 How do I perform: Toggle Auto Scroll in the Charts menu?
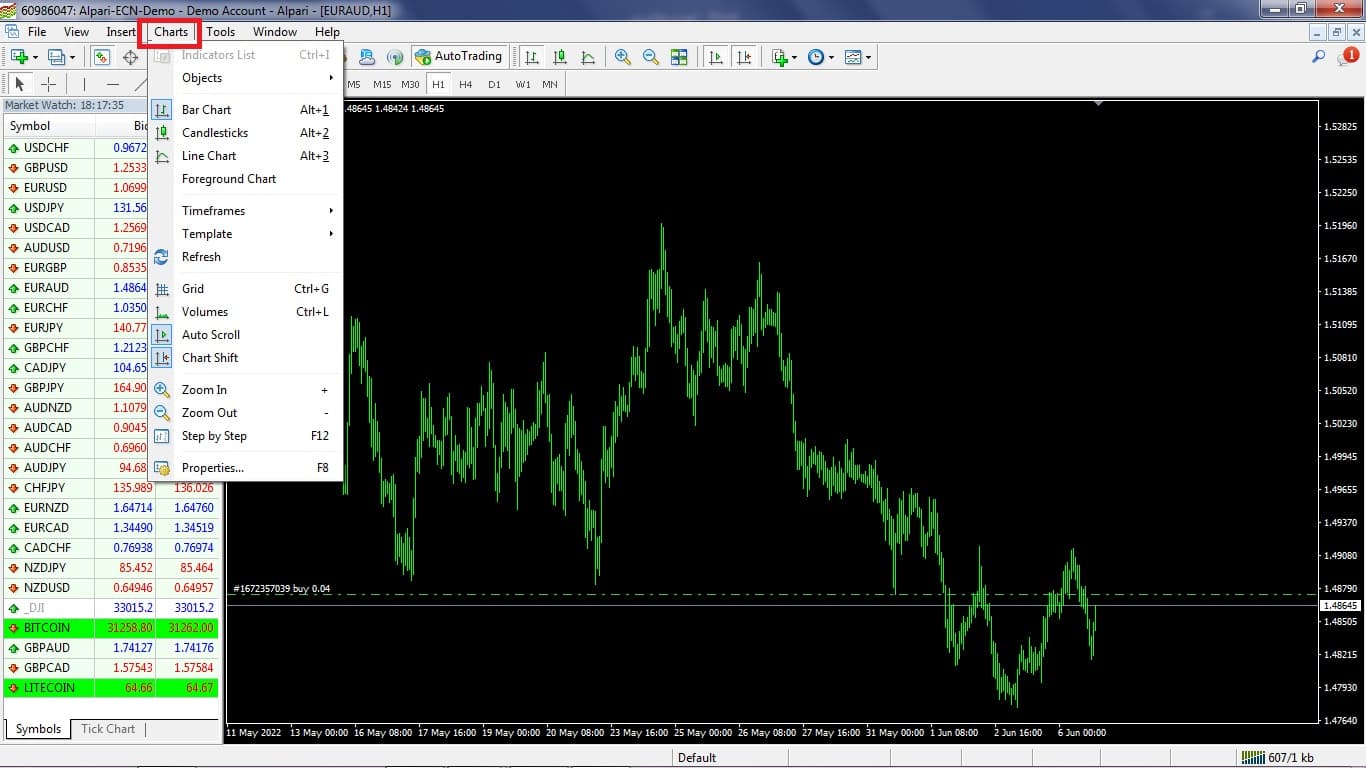point(245,335)
